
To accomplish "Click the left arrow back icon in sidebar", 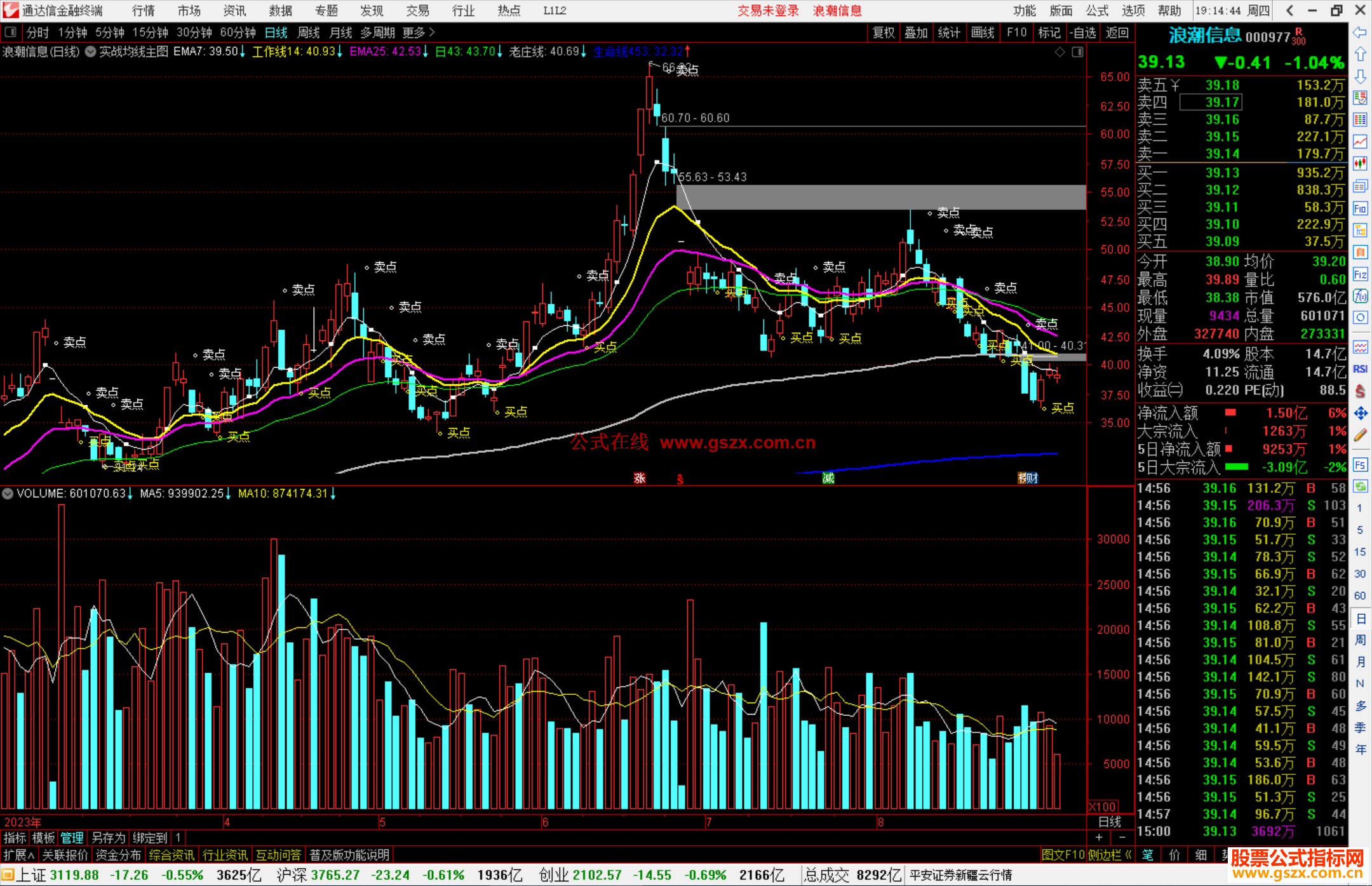I will pyautogui.click(x=1360, y=32).
